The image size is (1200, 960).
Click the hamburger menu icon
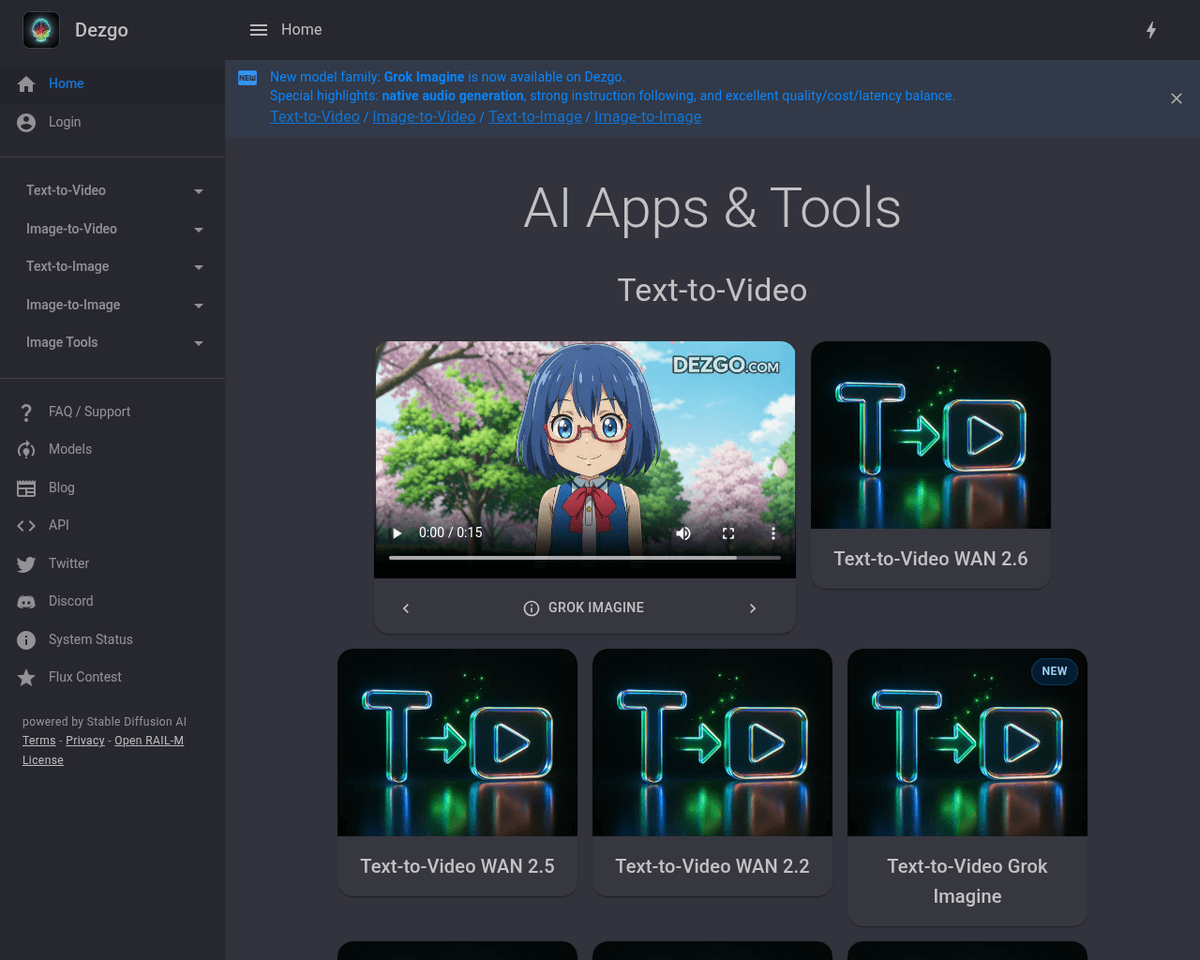(258, 30)
